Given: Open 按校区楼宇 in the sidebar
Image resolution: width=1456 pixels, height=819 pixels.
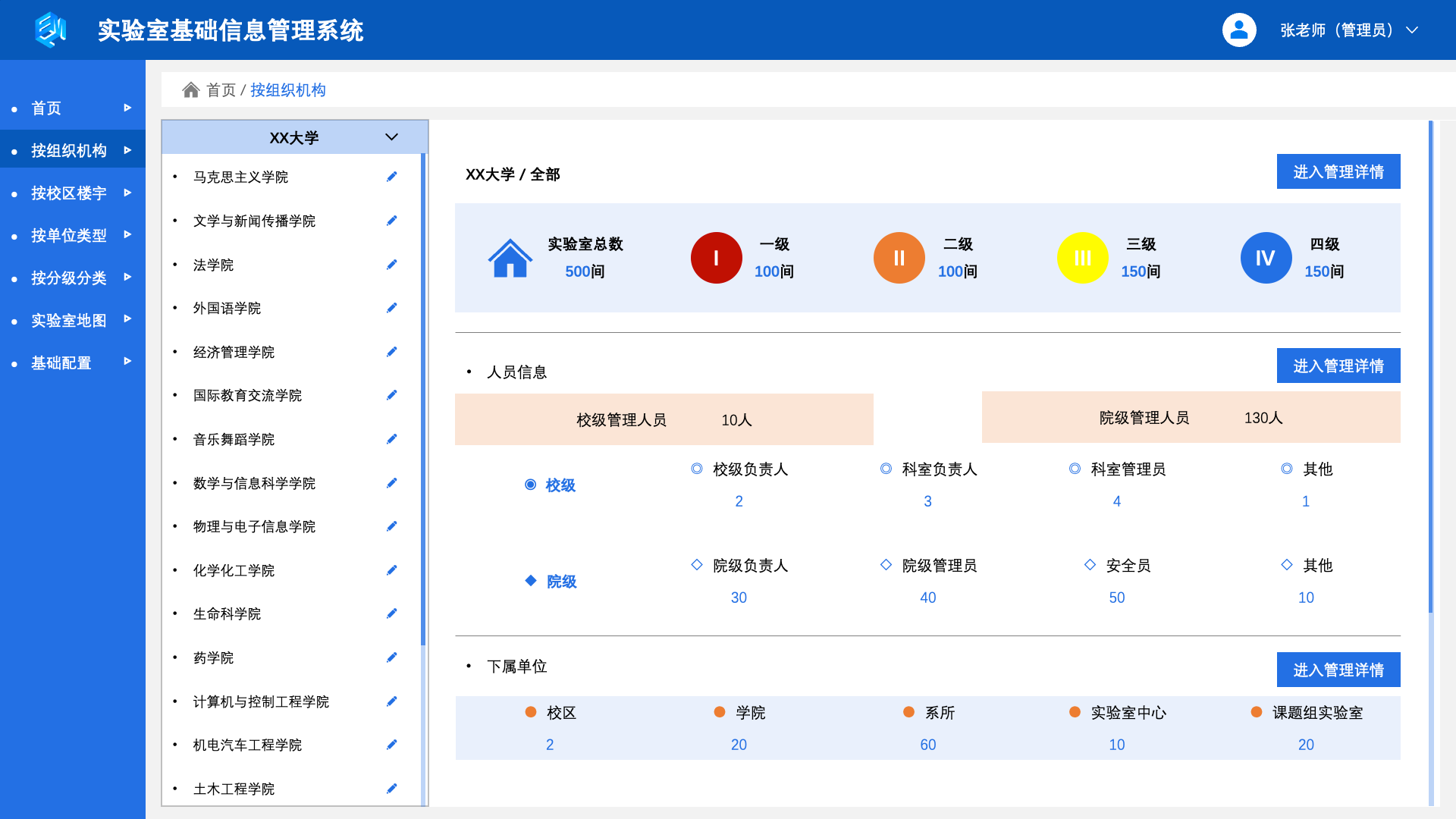Looking at the screenshot, I should pos(68,193).
